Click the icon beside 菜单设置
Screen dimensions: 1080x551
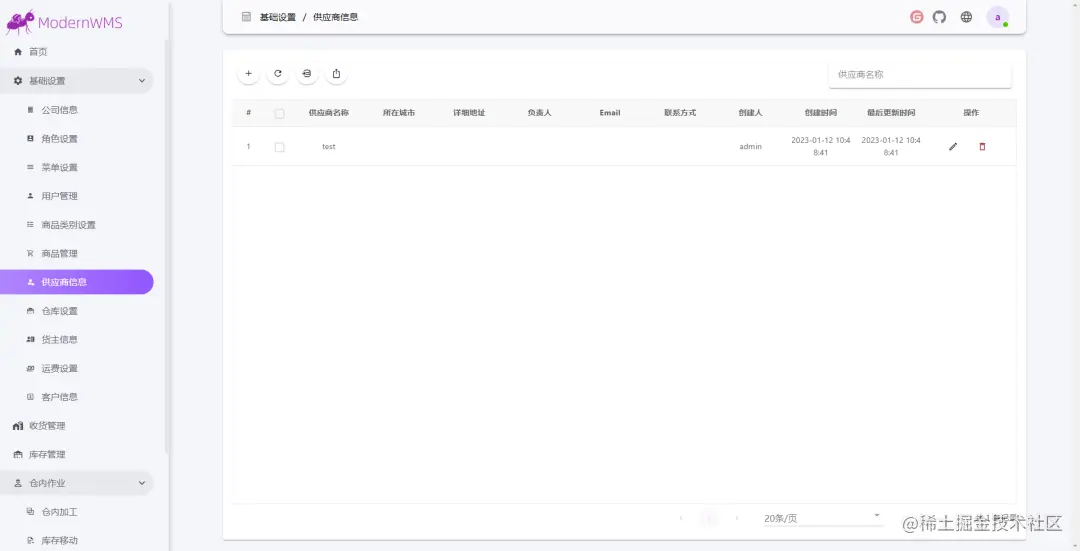click(x=30, y=167)
